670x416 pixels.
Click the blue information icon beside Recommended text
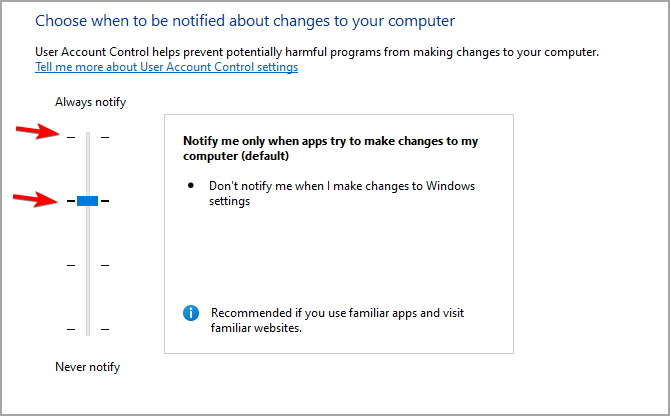pyautogui.click(x=191, y=313)
